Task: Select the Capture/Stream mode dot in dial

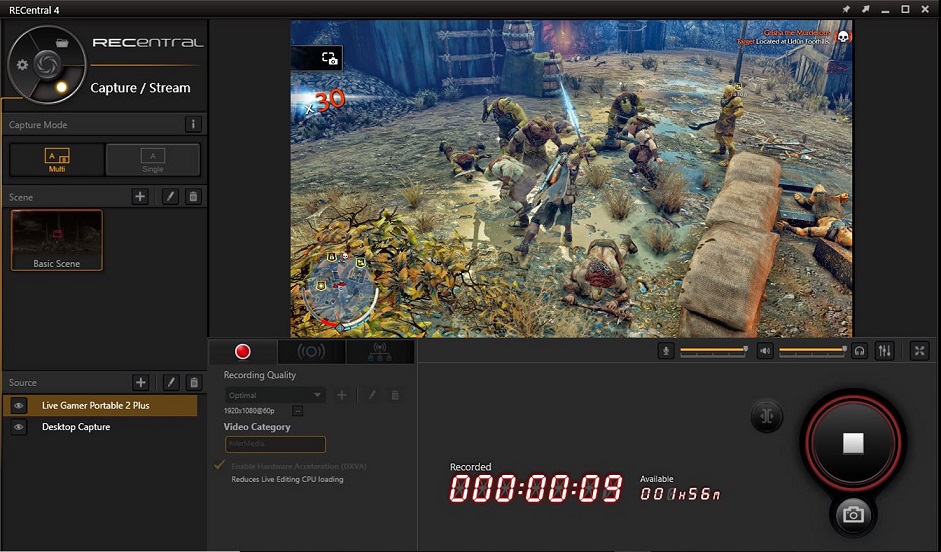Action: (x=61, y=87)
